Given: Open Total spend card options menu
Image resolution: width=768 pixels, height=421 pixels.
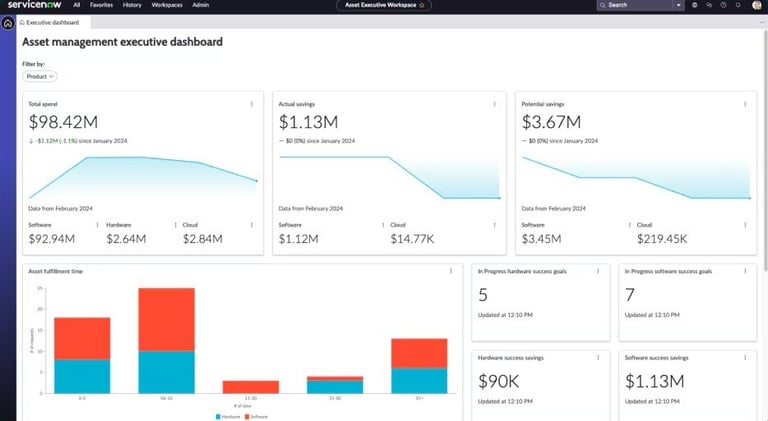Looking at the screenshot, I should (x=251, y=103).
